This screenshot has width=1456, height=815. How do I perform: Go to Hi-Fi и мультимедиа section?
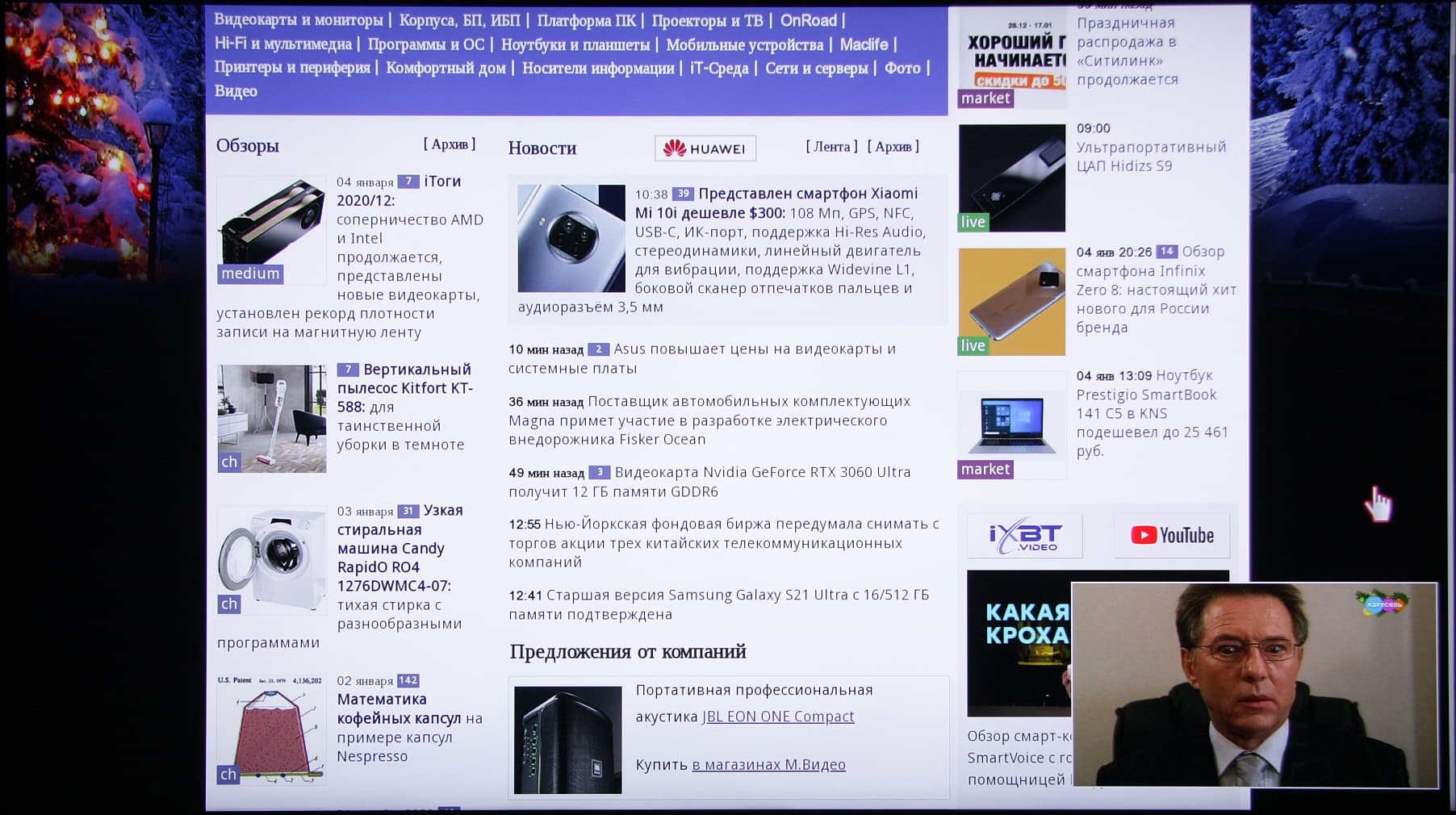pos(283,44)
